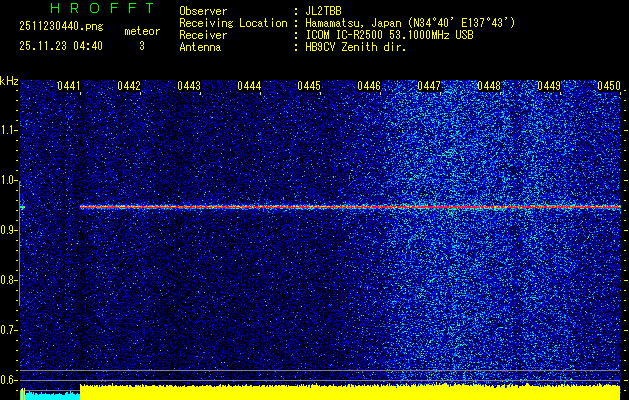Click the kHz axis unit label
The height and width of the screenshot is (400, 629).
click(x=9, y=80)
